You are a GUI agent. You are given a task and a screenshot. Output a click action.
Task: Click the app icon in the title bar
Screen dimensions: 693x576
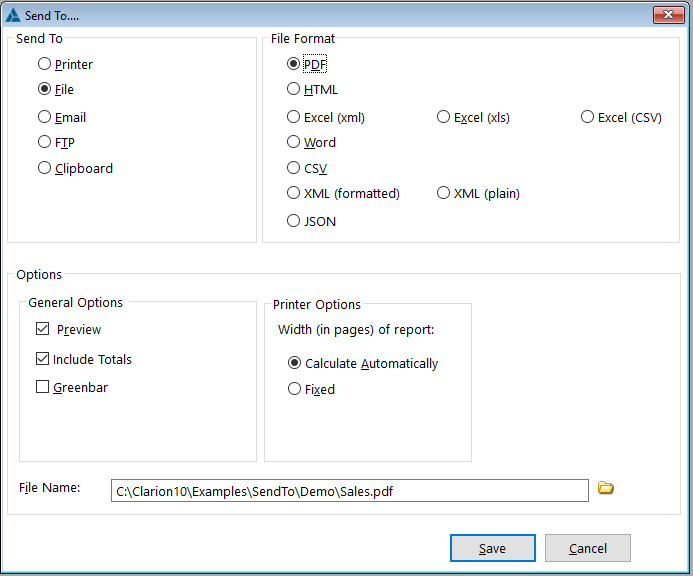click(x=13, y=15)
